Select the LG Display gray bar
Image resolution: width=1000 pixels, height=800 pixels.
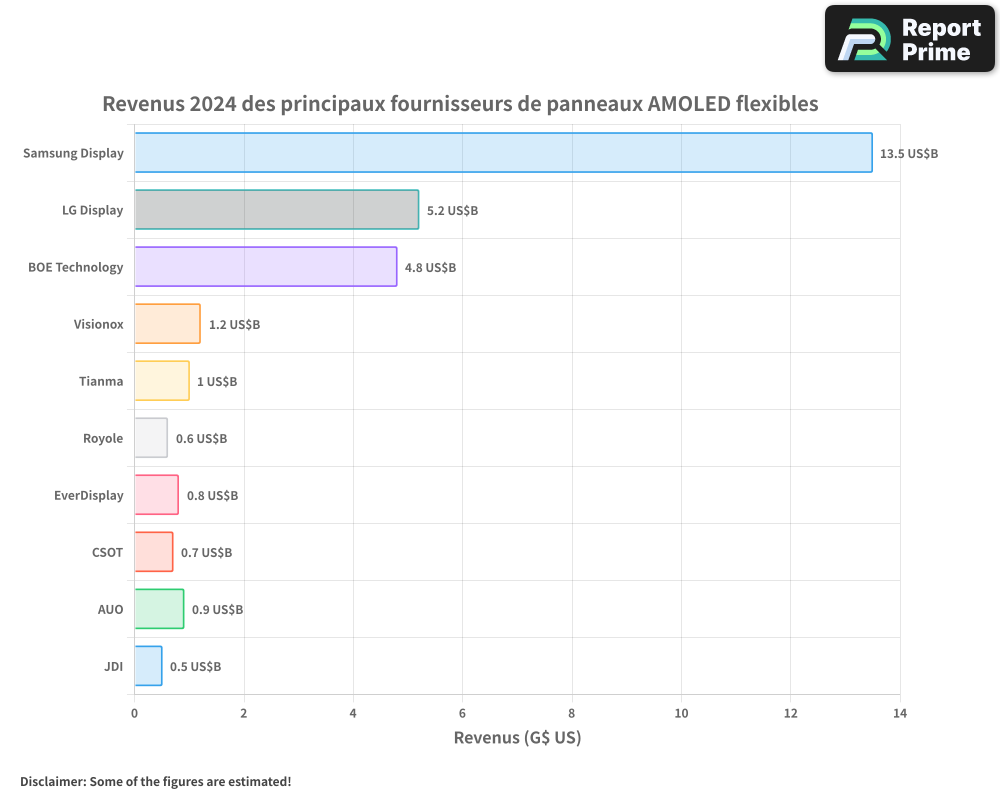[276, 210]
